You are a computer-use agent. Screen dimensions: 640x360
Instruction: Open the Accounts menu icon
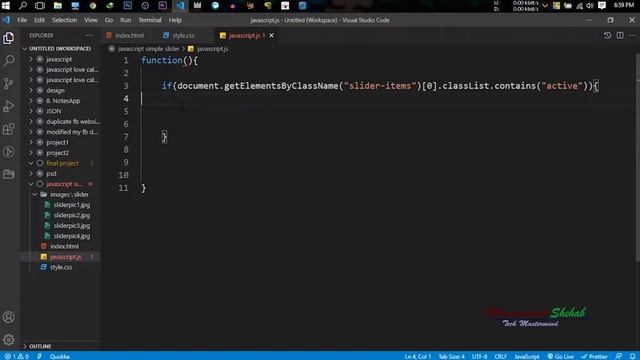pos(9,317)
